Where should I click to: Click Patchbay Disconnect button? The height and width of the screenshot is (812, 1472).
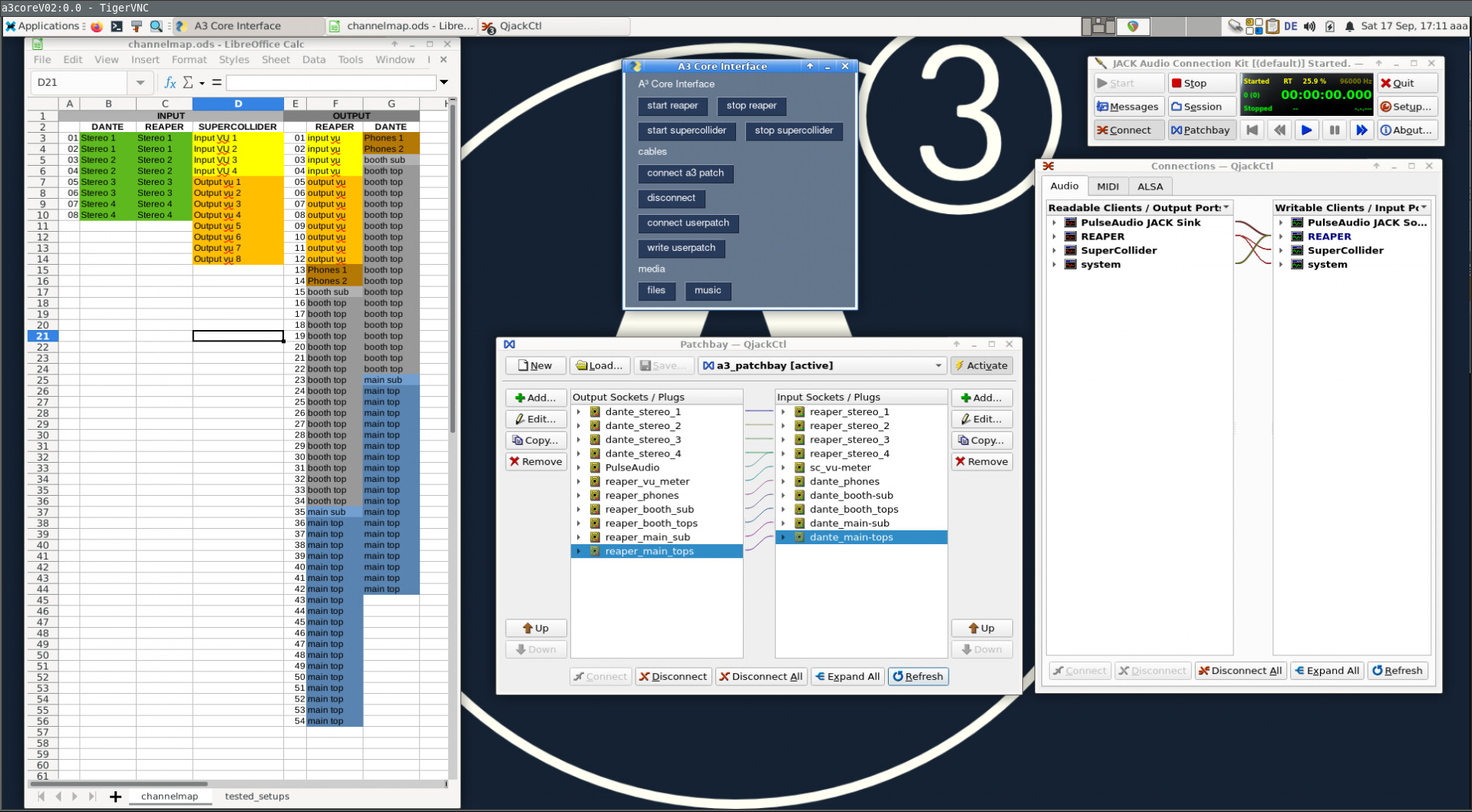click(x=673, y=676)
